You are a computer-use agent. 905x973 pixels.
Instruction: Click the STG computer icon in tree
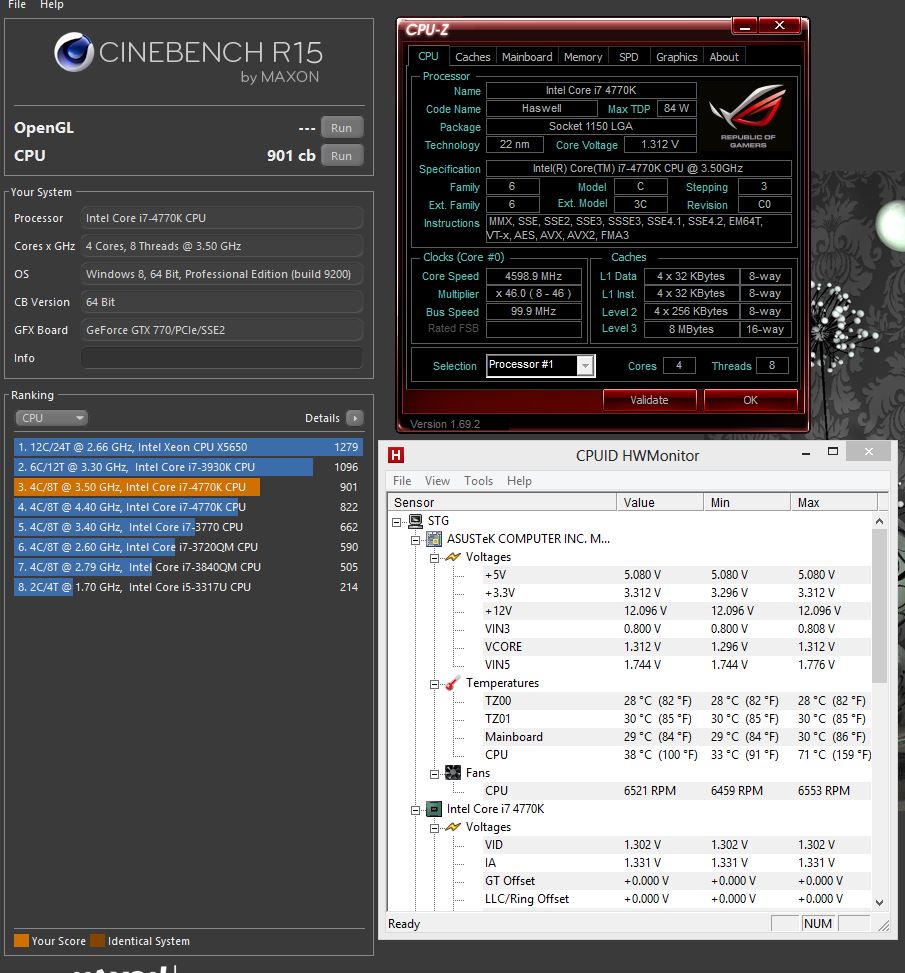[415, 521]
